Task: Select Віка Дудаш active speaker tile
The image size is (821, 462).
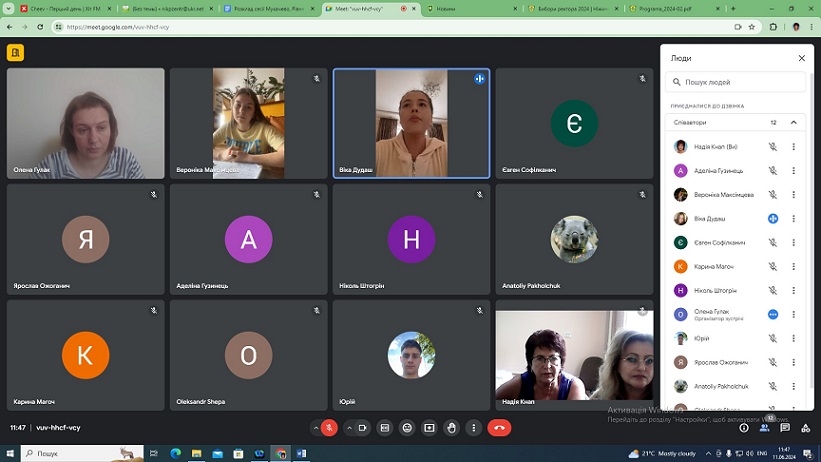Action: coord(412,123)
